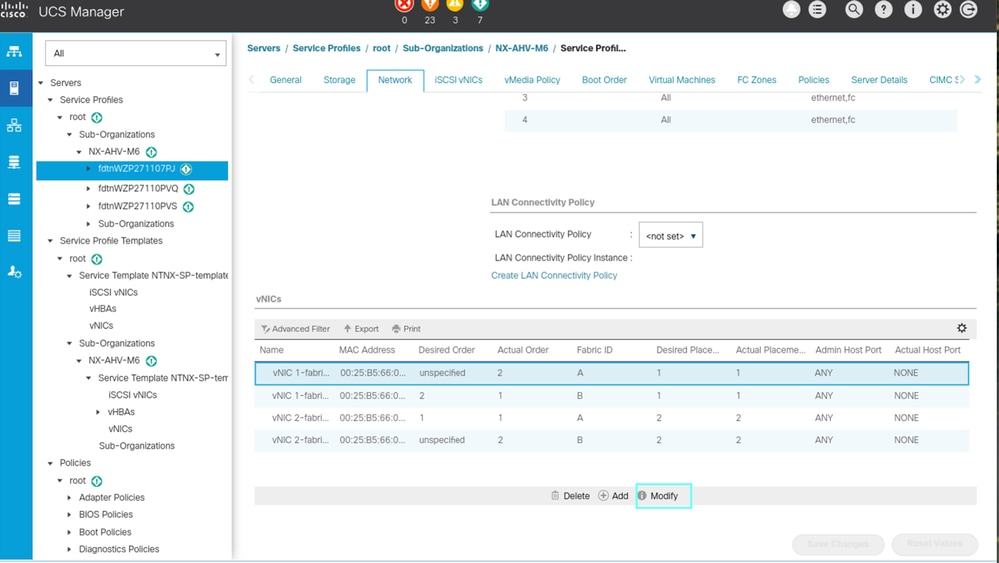
Task: Click Print in vNICs toolbar
Action: tap(406, 329)
